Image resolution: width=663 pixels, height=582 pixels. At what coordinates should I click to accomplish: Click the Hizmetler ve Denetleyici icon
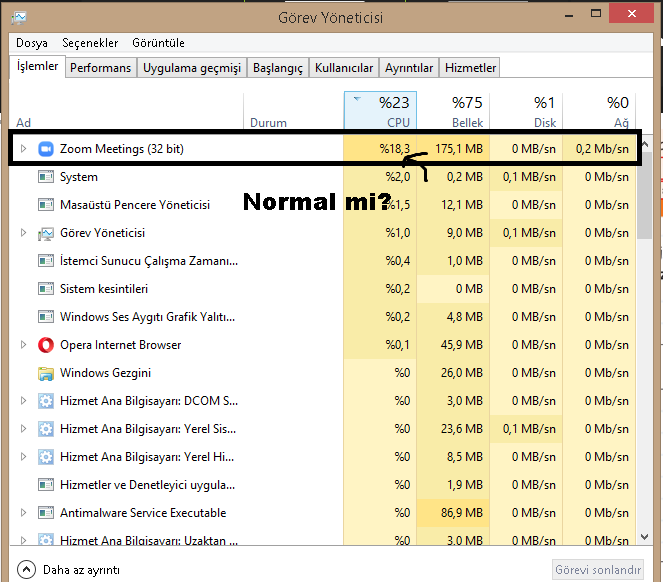pyautogui.click(x=46, y=485)
